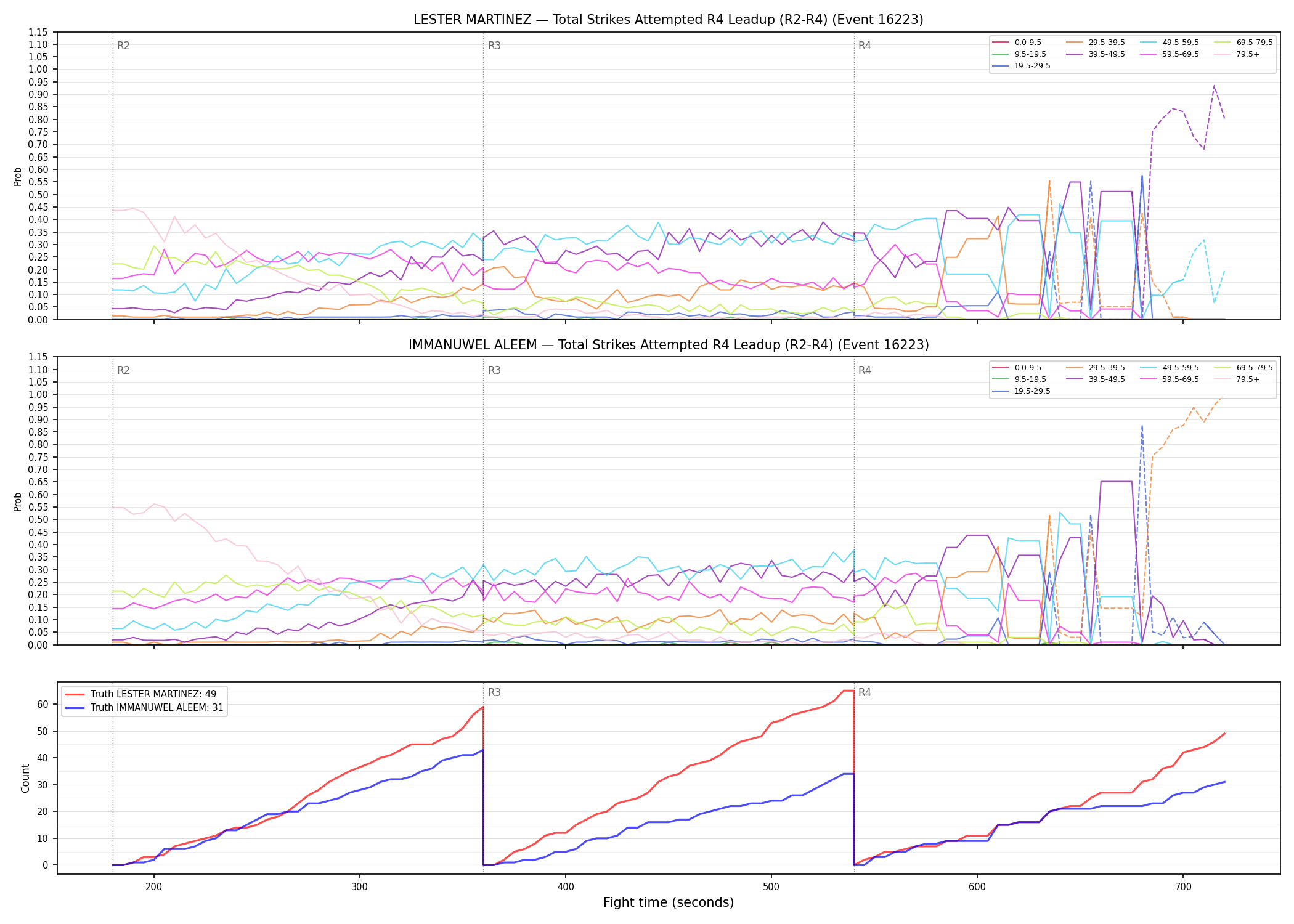Click the 1.00 tick in Immanuwel Aleem chart
1294x924 pixels.
click(x=39, y=395)
